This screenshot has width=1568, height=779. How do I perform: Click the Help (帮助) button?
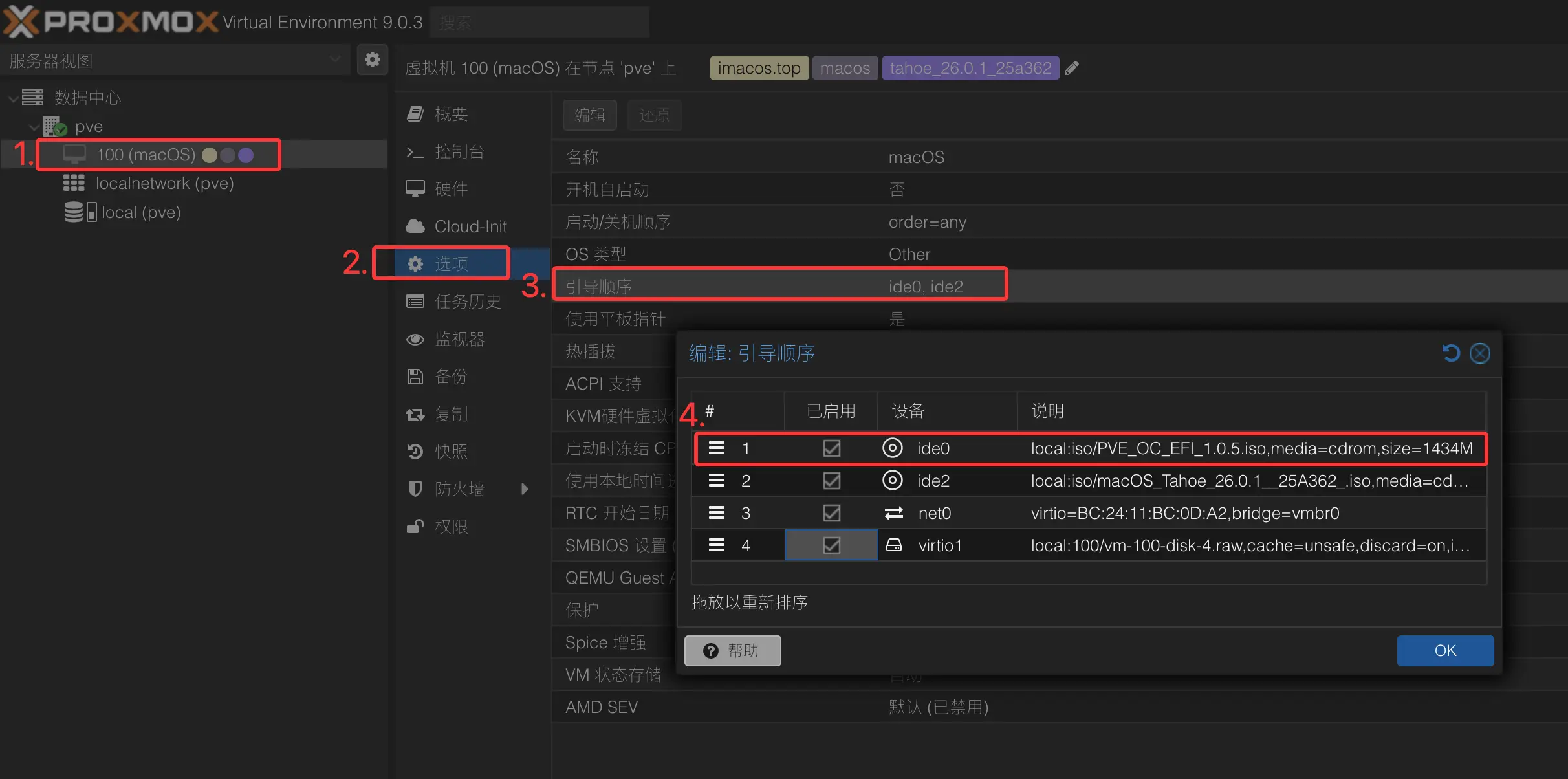(732, 650)
